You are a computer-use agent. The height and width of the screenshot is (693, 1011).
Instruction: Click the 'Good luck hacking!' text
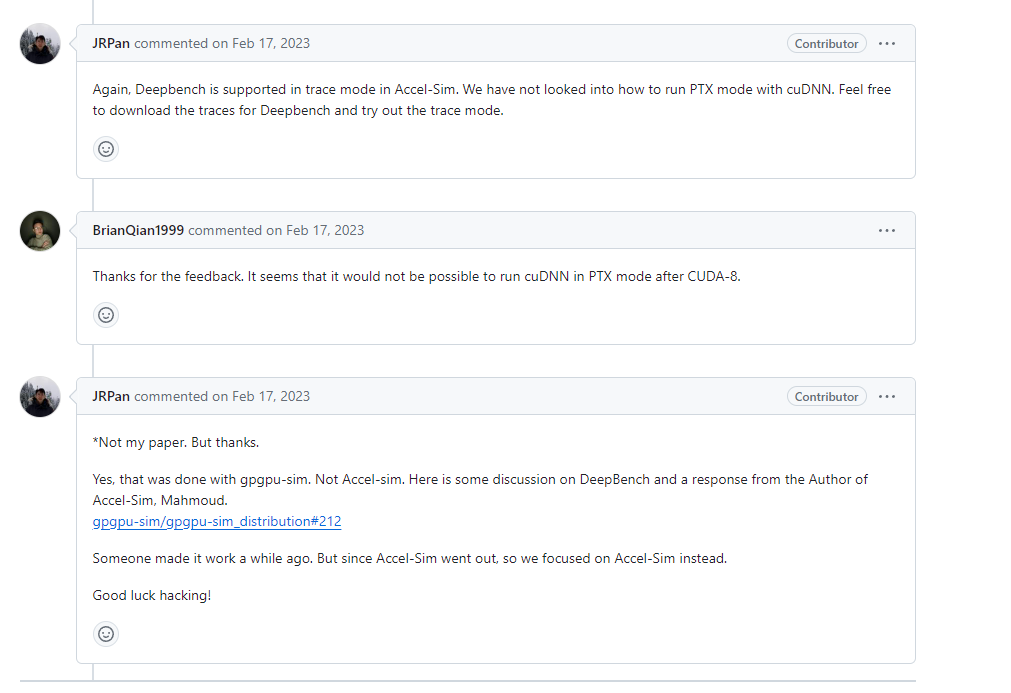152,596
